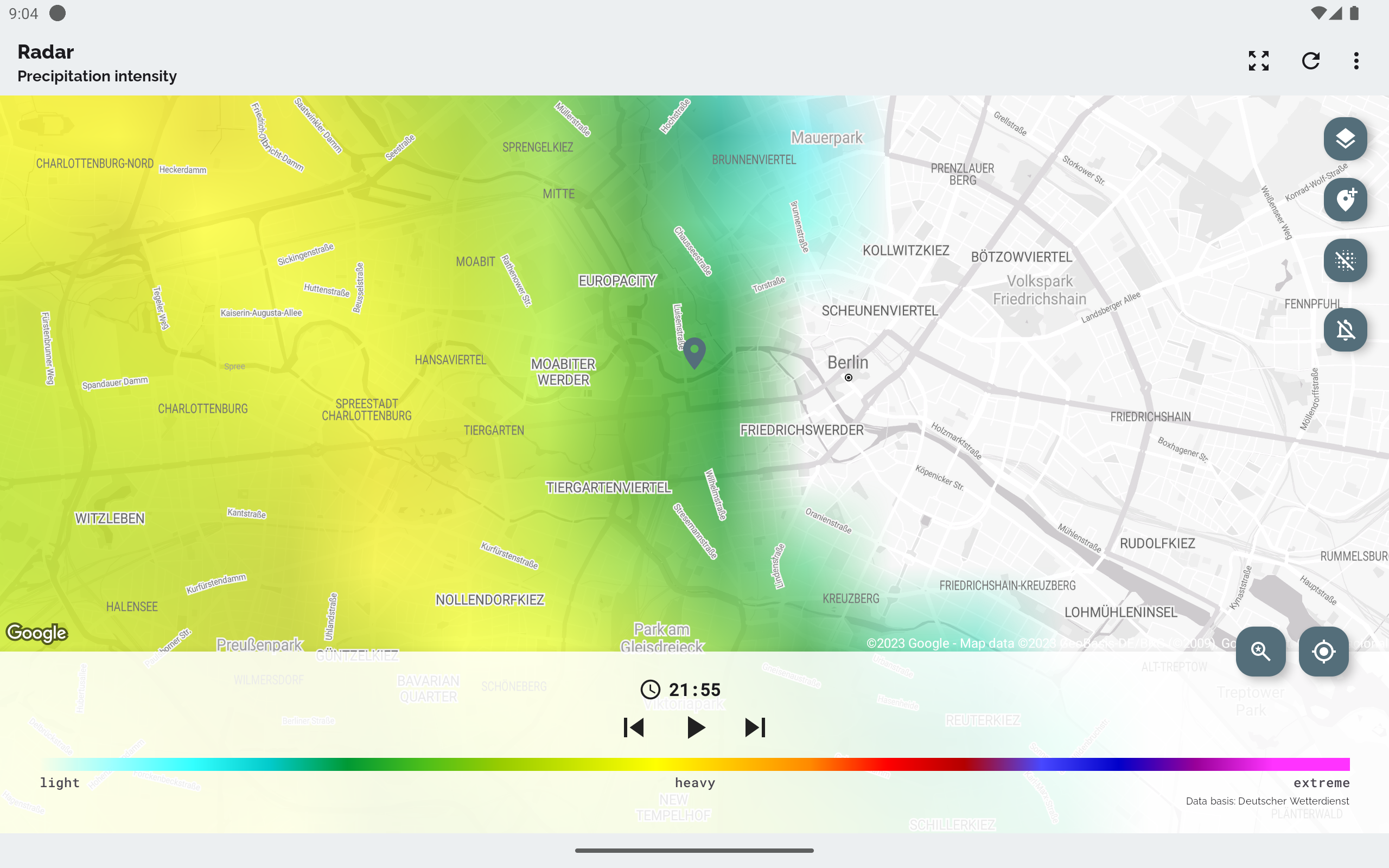Tap the blue location marker pin
1389x868 pixels.
tap(694, 352)
